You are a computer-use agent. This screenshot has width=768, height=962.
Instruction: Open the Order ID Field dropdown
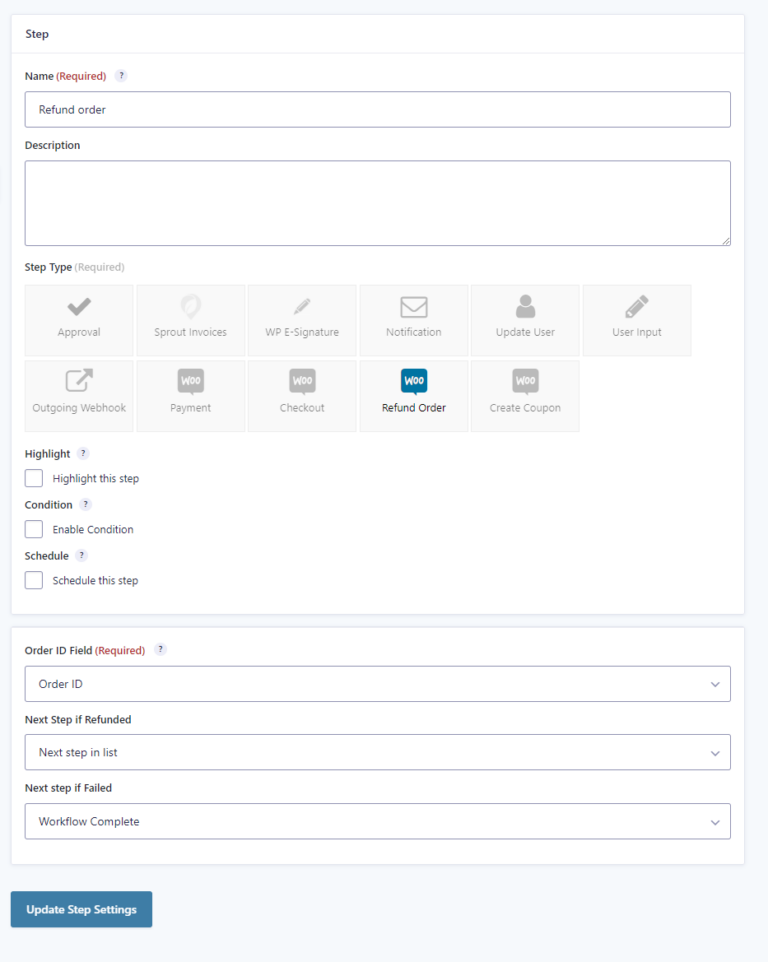pos(377,684)
